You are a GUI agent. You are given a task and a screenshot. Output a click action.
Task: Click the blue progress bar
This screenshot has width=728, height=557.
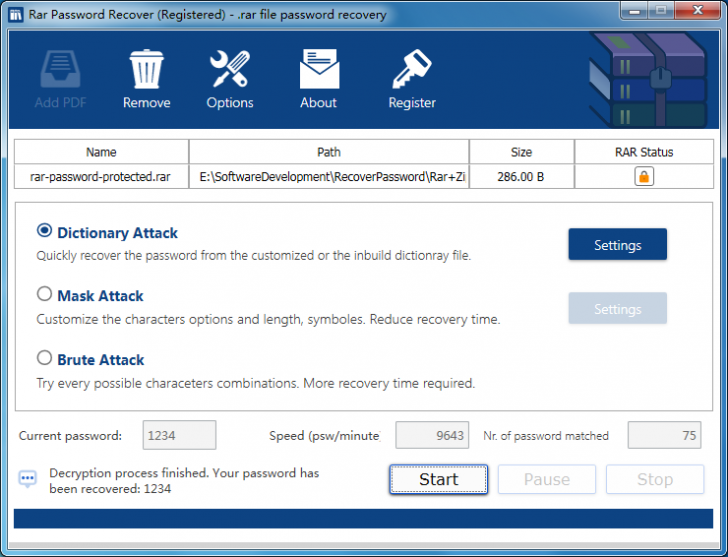click(364, 518)
